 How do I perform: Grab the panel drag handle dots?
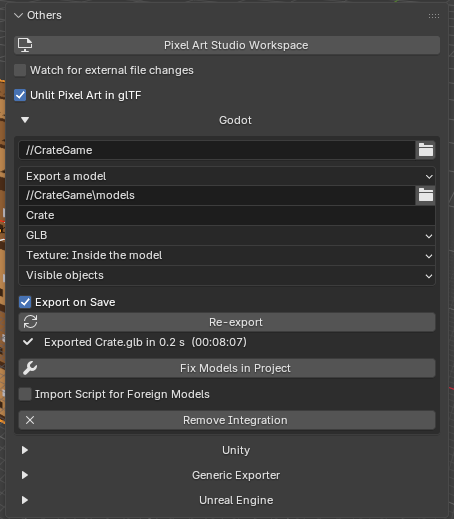(x=434, y=16)
